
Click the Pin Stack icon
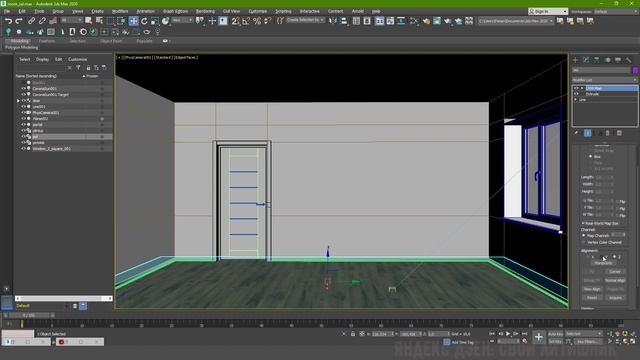pos(576,133)
